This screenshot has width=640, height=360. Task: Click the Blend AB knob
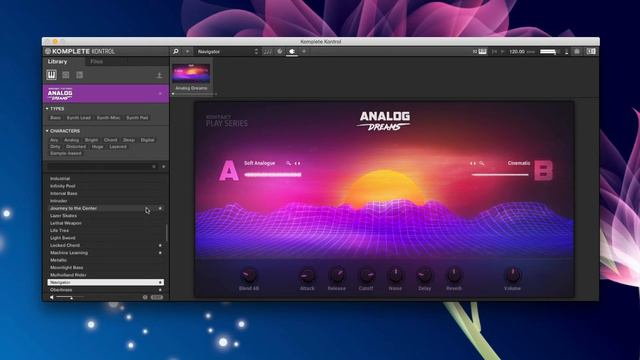click(249, 276)
